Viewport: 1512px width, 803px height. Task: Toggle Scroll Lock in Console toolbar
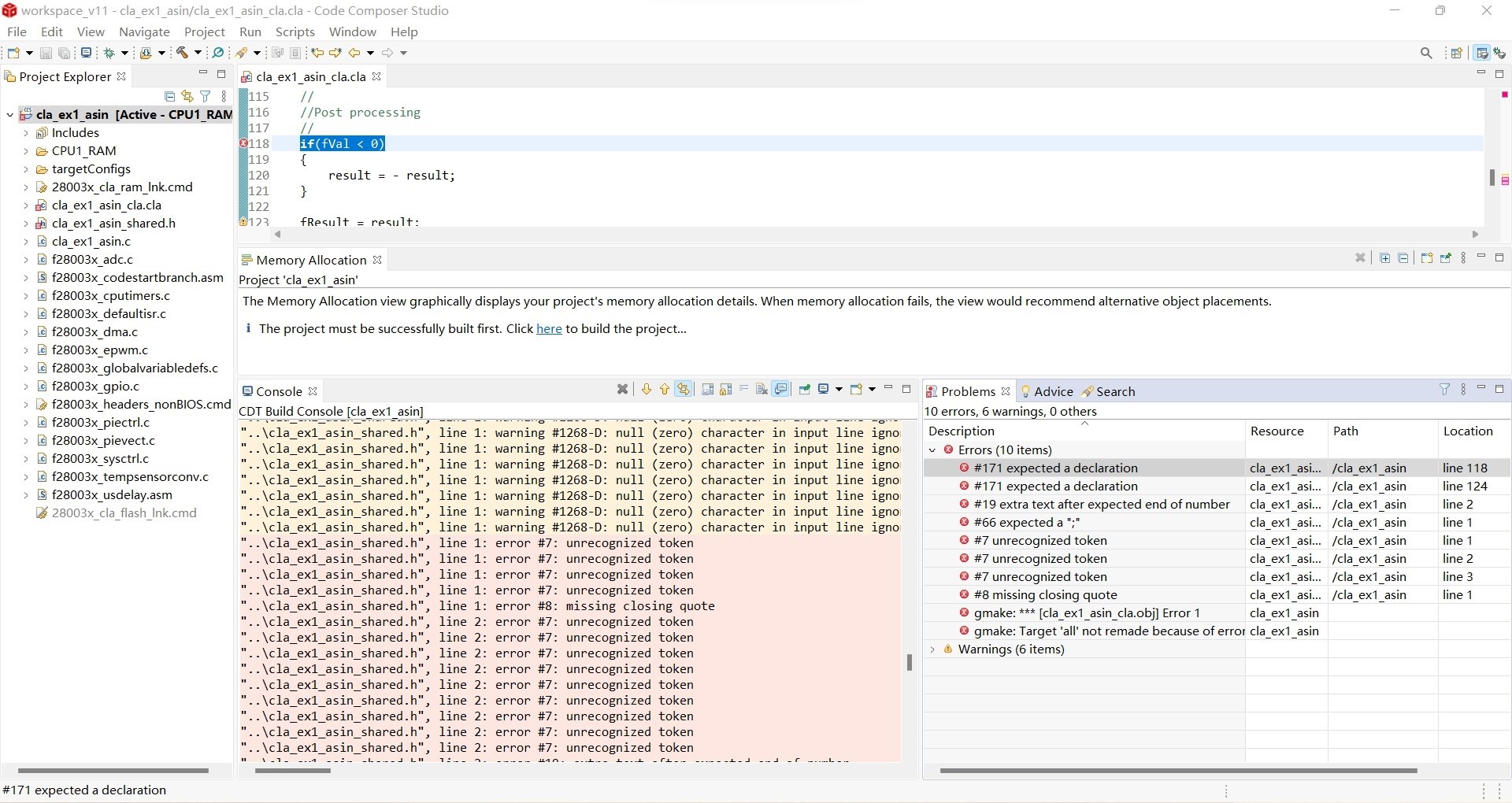click(725, 389)
